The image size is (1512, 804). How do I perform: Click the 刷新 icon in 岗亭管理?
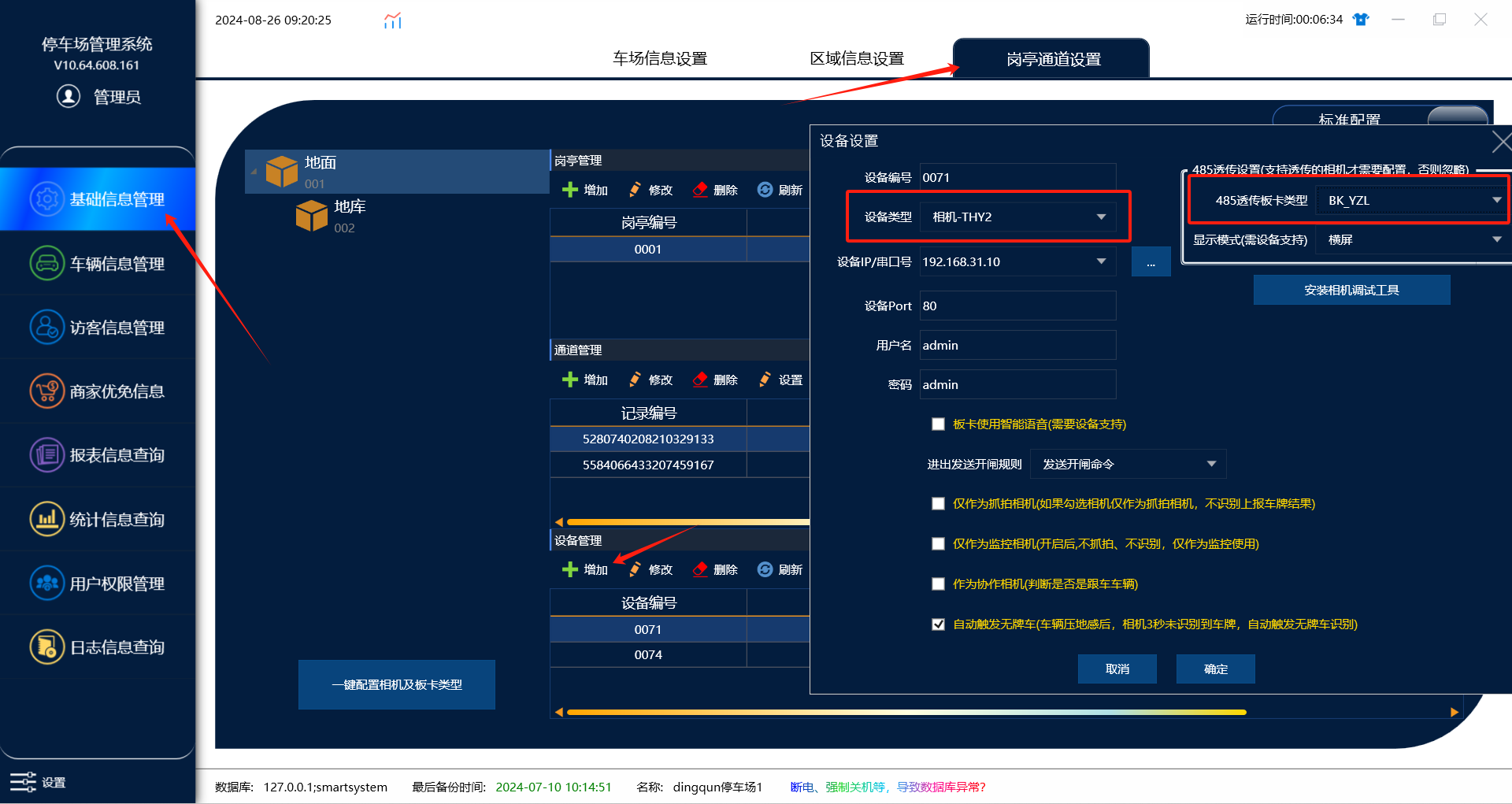point(765,190)
